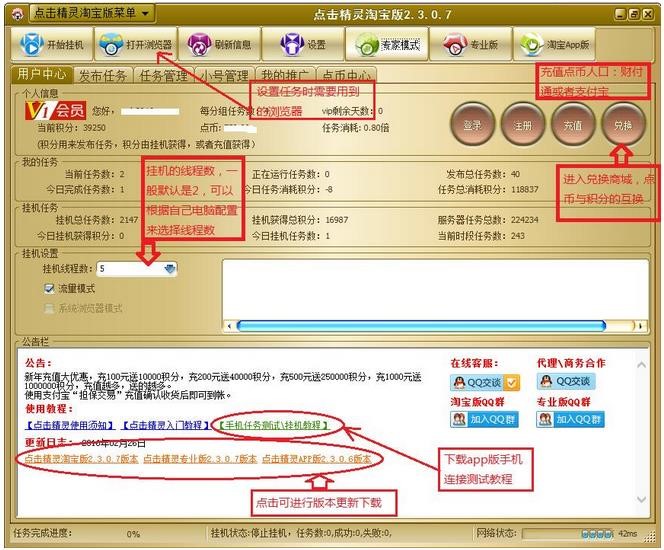Click the 兑换 round button
The width and height of the screenshot is (664, 550).
tap(623, 125)
